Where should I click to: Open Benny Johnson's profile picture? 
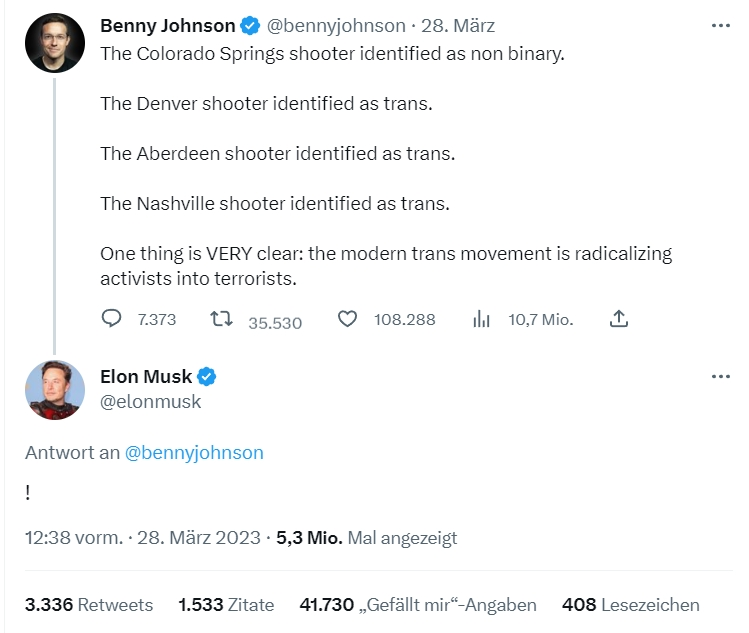[x=54, y=43]
